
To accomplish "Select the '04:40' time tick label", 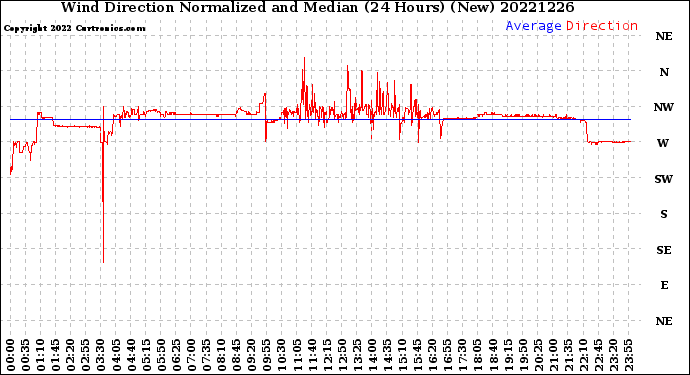I will (131, 355).
